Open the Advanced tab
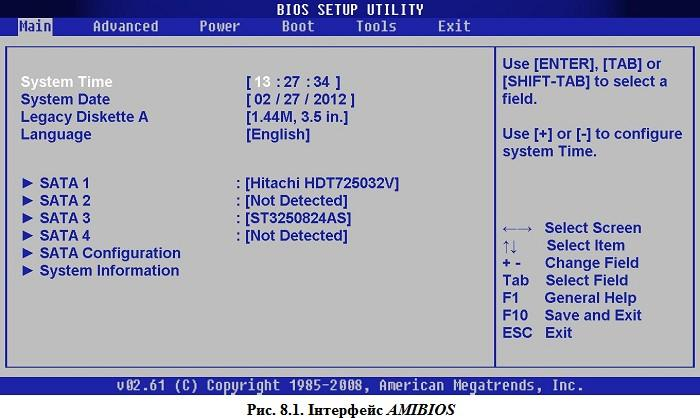Screen dimensions: 700x418 pyautogui.click(x=125, y=26)
